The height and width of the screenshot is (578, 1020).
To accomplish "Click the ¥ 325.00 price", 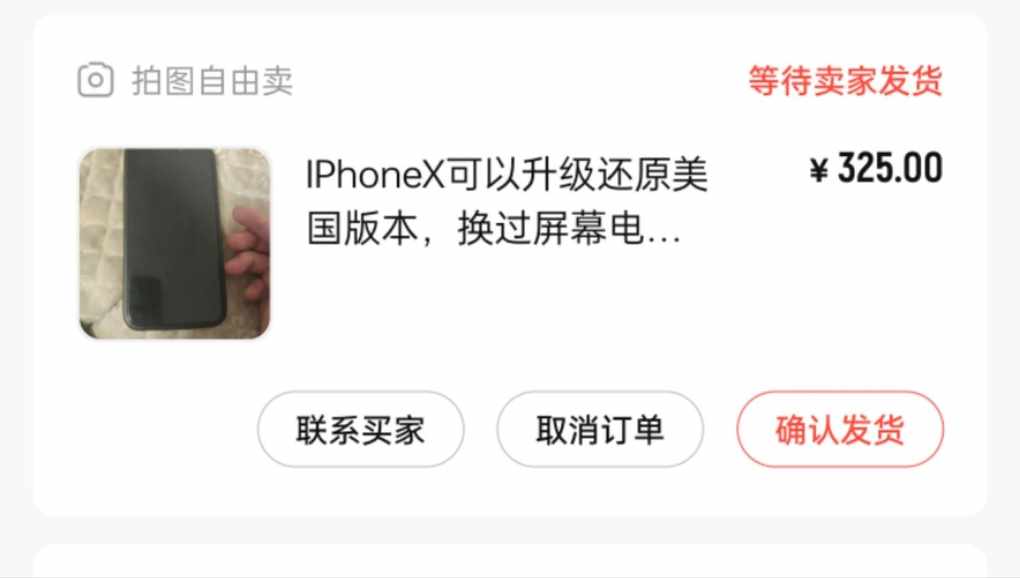I will point(876,168).
